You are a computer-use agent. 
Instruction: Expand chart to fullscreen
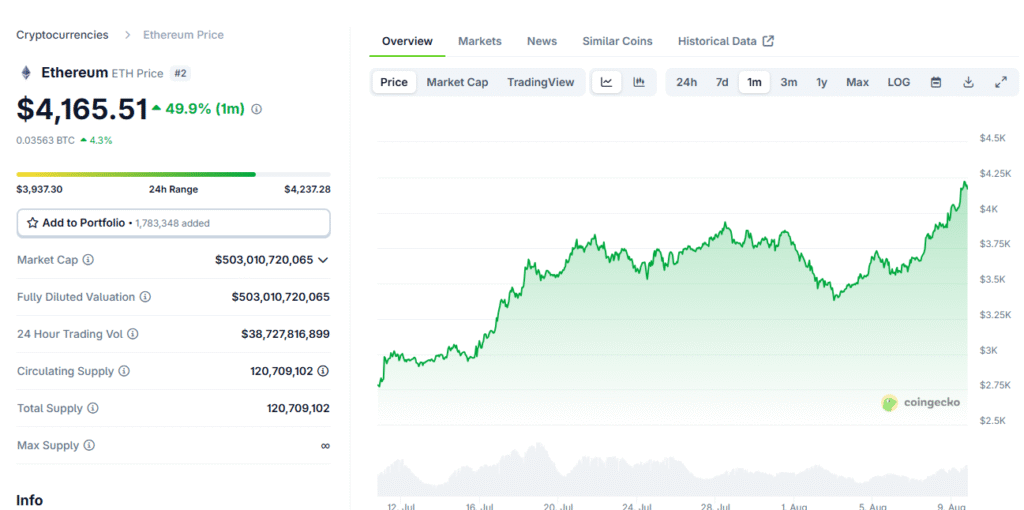point(1000,82)
